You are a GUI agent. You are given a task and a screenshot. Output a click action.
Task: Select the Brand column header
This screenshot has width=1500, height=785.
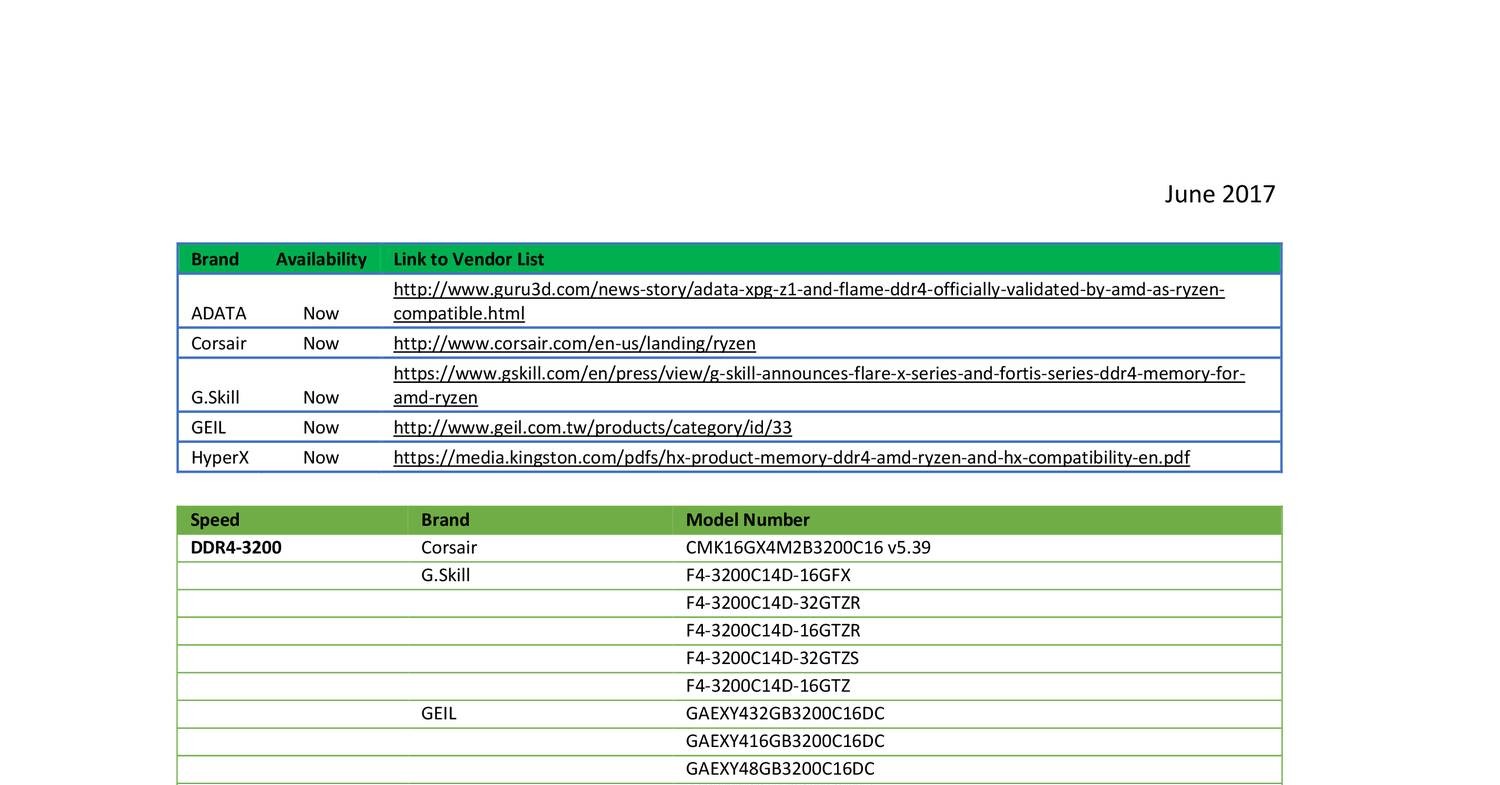click(215, 258)
